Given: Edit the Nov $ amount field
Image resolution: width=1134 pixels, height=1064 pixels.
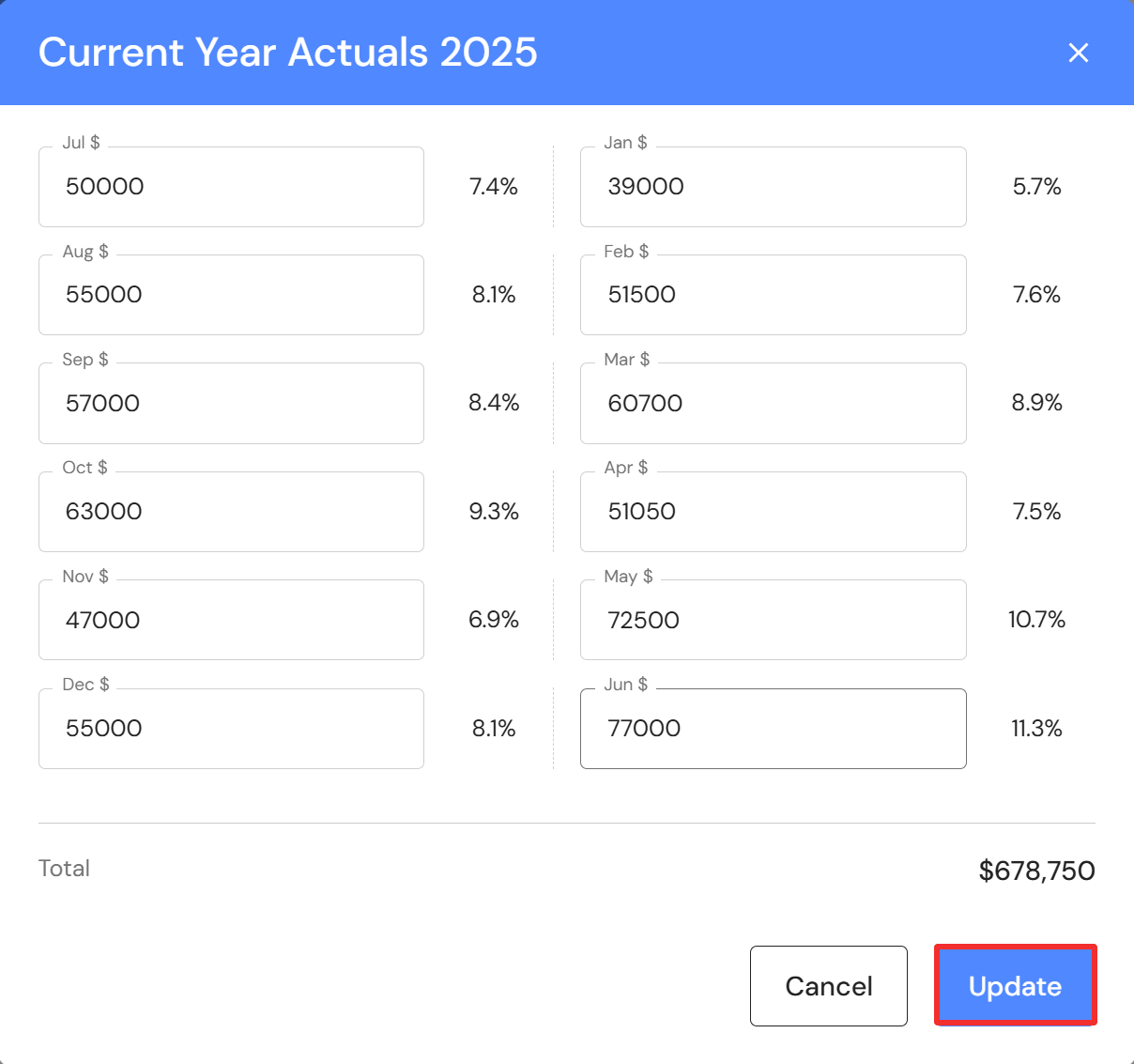Looking at the screenshot, I should pos(231,620).
